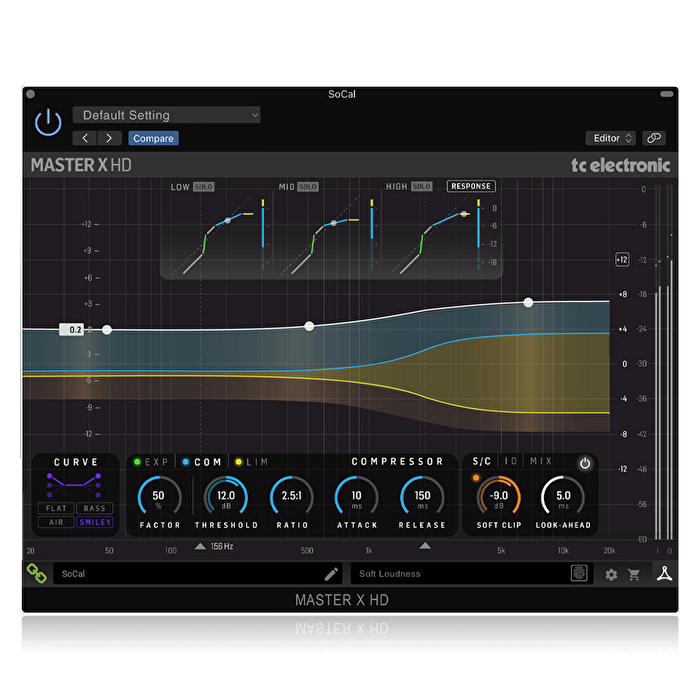The width and height of the screenshot is (700, 700).
Task: Select the BASS curve preset
Action: [x=95, y=508]
